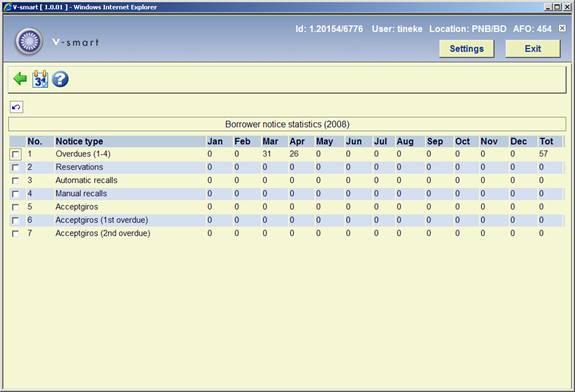Click the Tot column header
The height and width of the screenshot is (392, 575).
point(546,142)
